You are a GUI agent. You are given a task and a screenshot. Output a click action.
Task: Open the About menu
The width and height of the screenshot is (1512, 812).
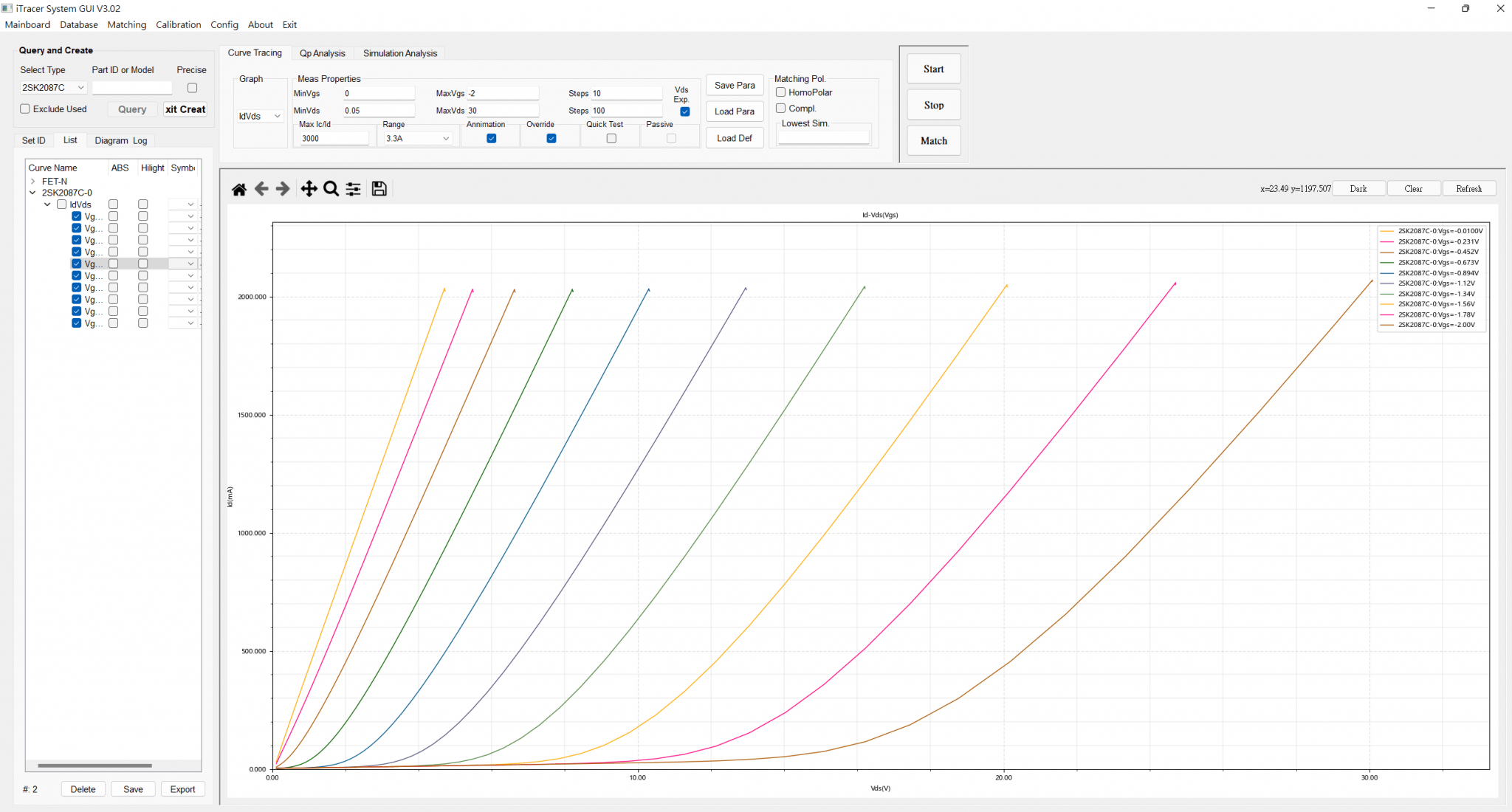coord(261,24)
